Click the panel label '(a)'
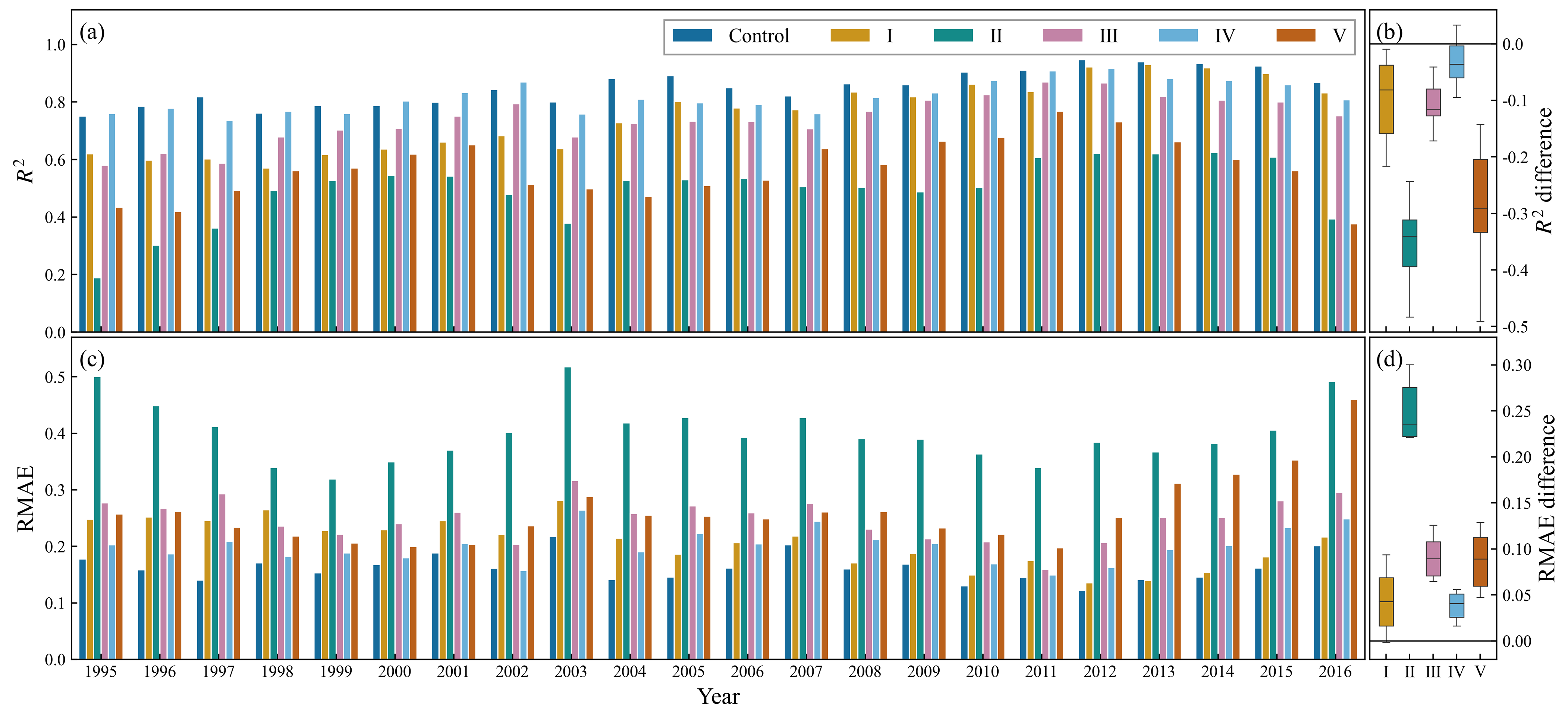 [92, 32]
